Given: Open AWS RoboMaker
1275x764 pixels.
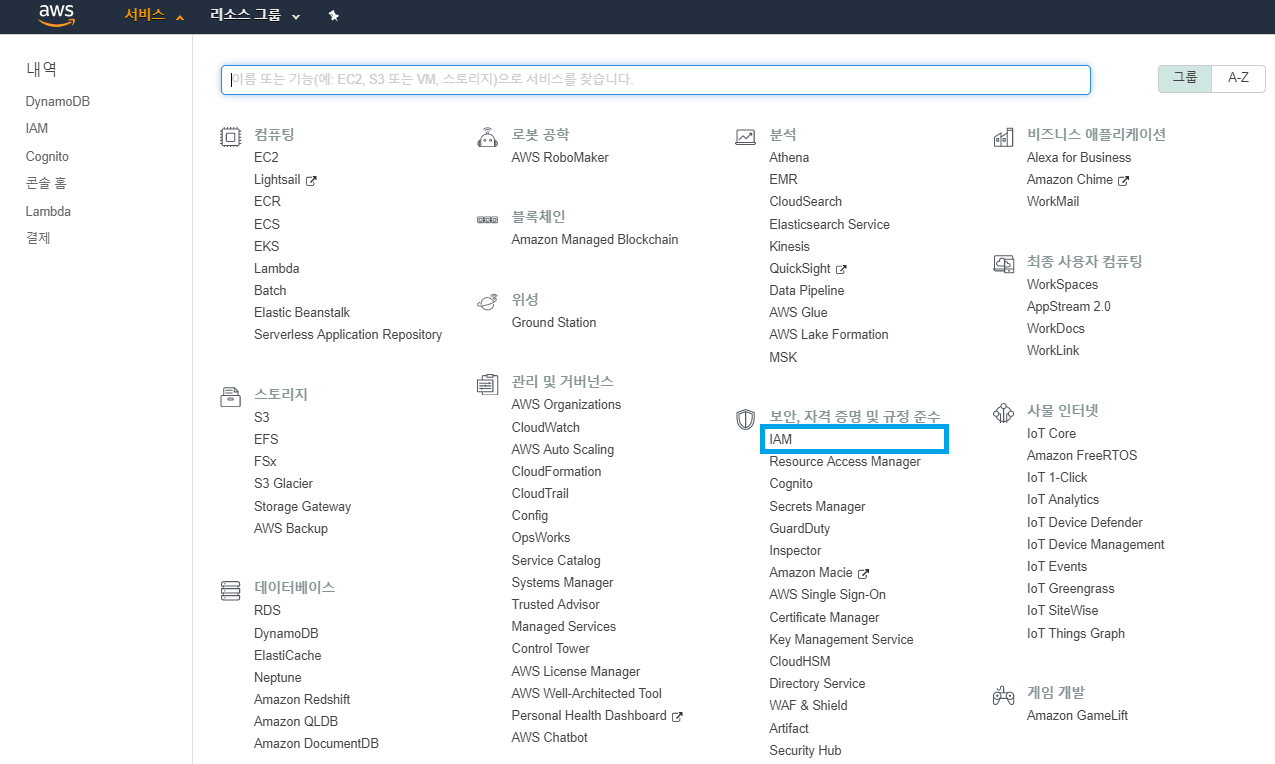Looking at the screenshot, I should (560, 158).
